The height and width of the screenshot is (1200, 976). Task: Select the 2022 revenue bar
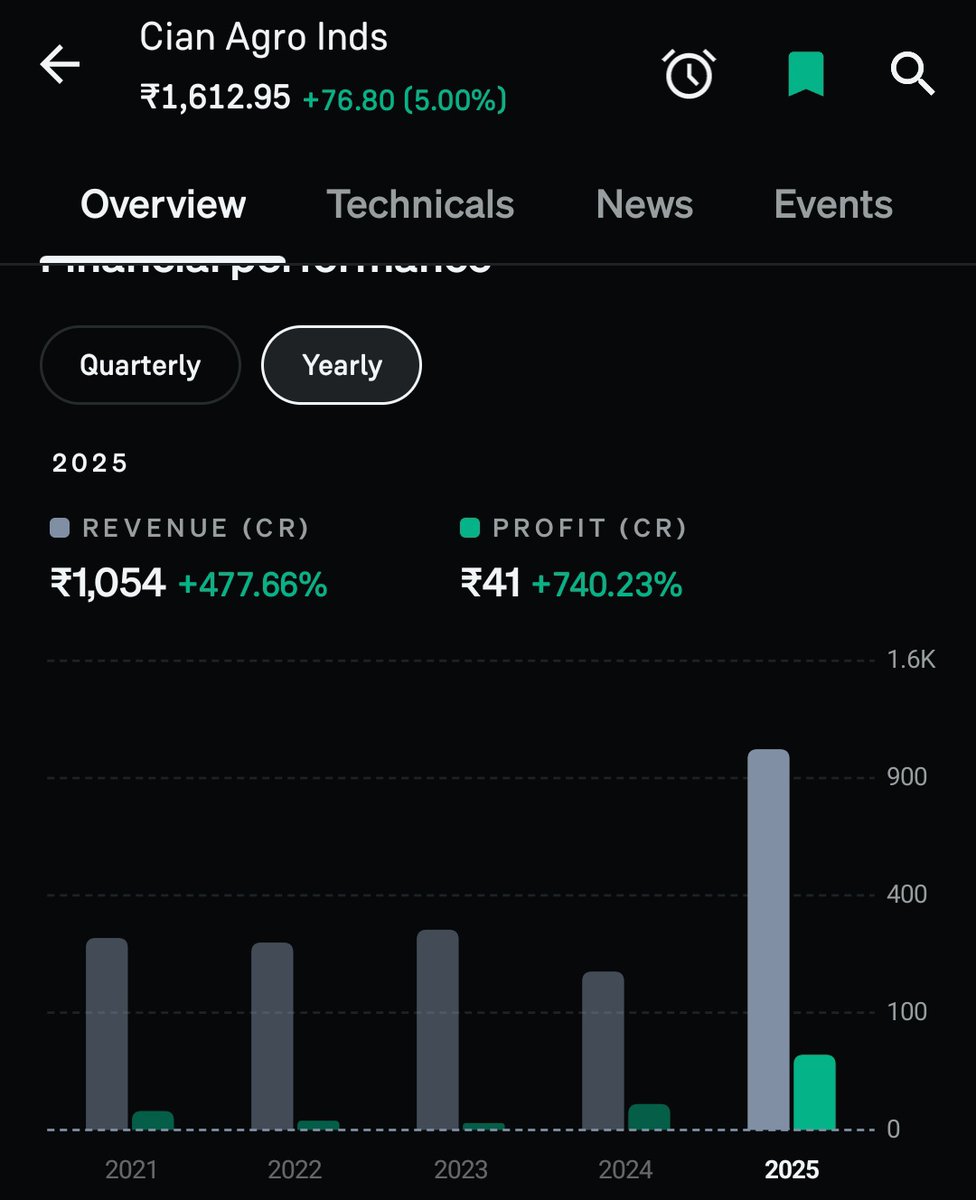[272, 1036]
